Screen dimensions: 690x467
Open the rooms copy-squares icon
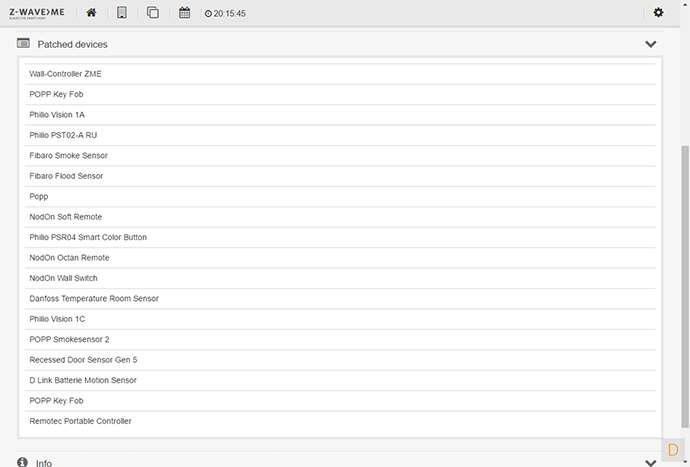tap(153, 12)
